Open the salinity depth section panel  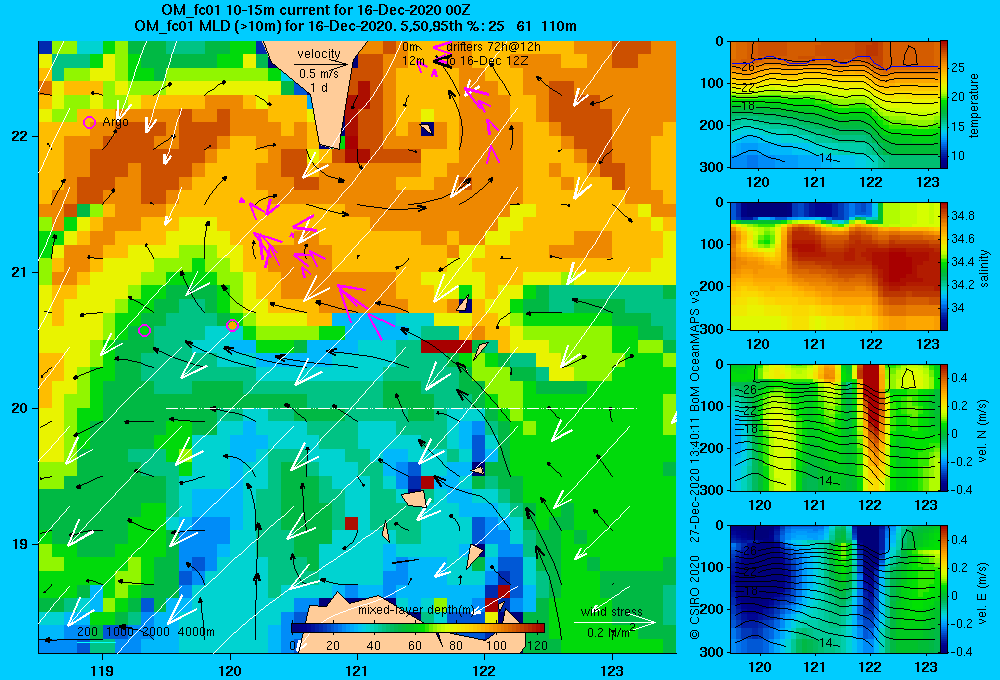(x=834, y=266)
